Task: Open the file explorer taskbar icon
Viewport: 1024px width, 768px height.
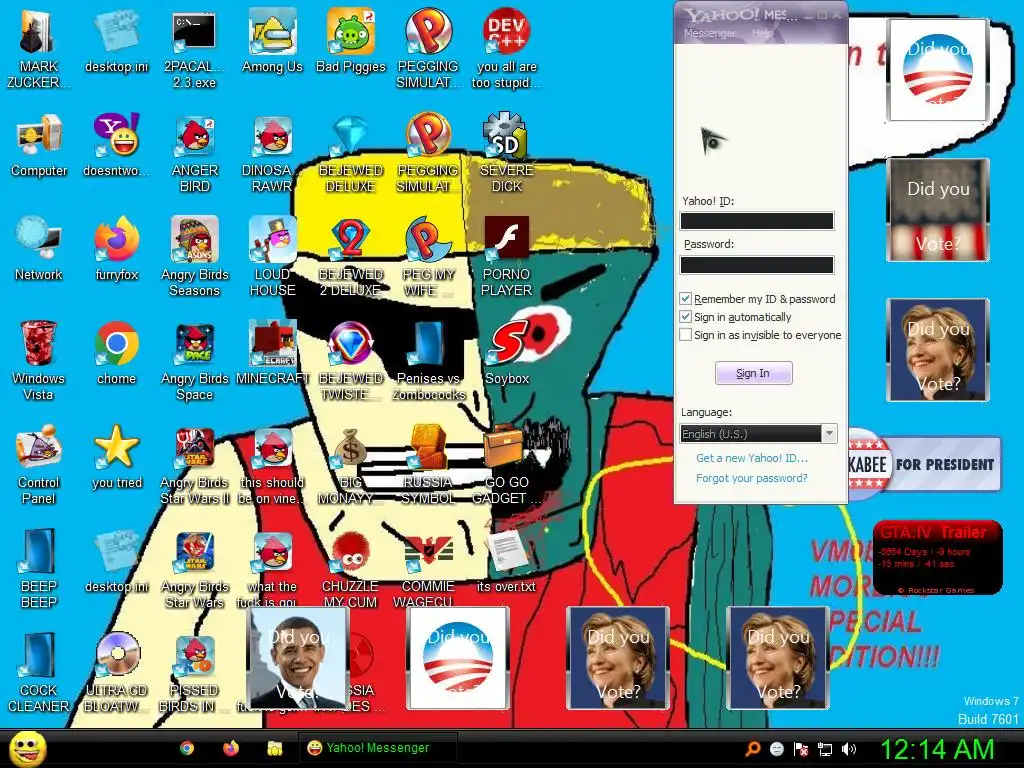Action: 275,748
